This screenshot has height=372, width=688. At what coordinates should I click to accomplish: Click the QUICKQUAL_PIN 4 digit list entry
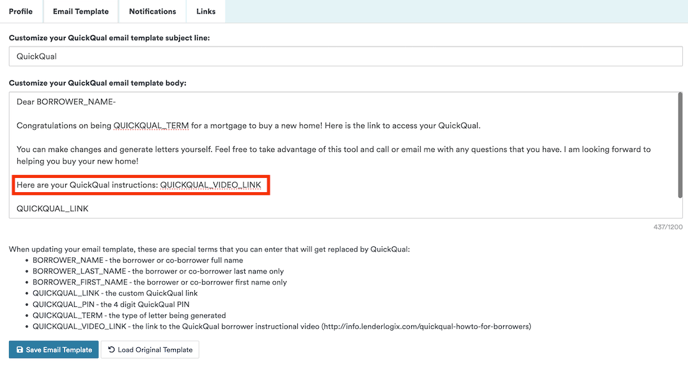(111, 304)
